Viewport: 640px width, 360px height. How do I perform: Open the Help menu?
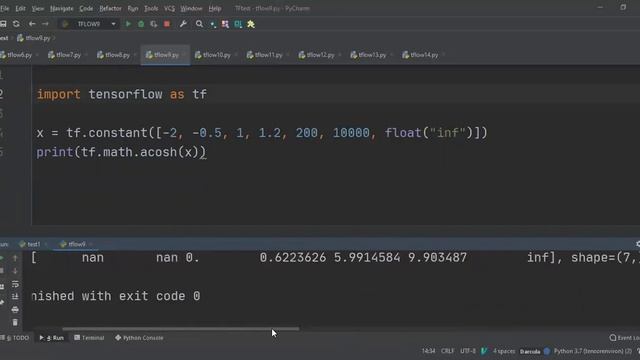(x=215, y=8)
